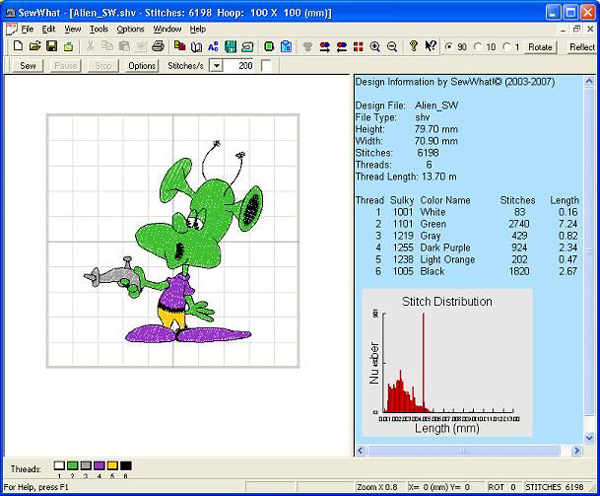
Task: Click the question mark Help icon
Action: click(x=413, y=47)
